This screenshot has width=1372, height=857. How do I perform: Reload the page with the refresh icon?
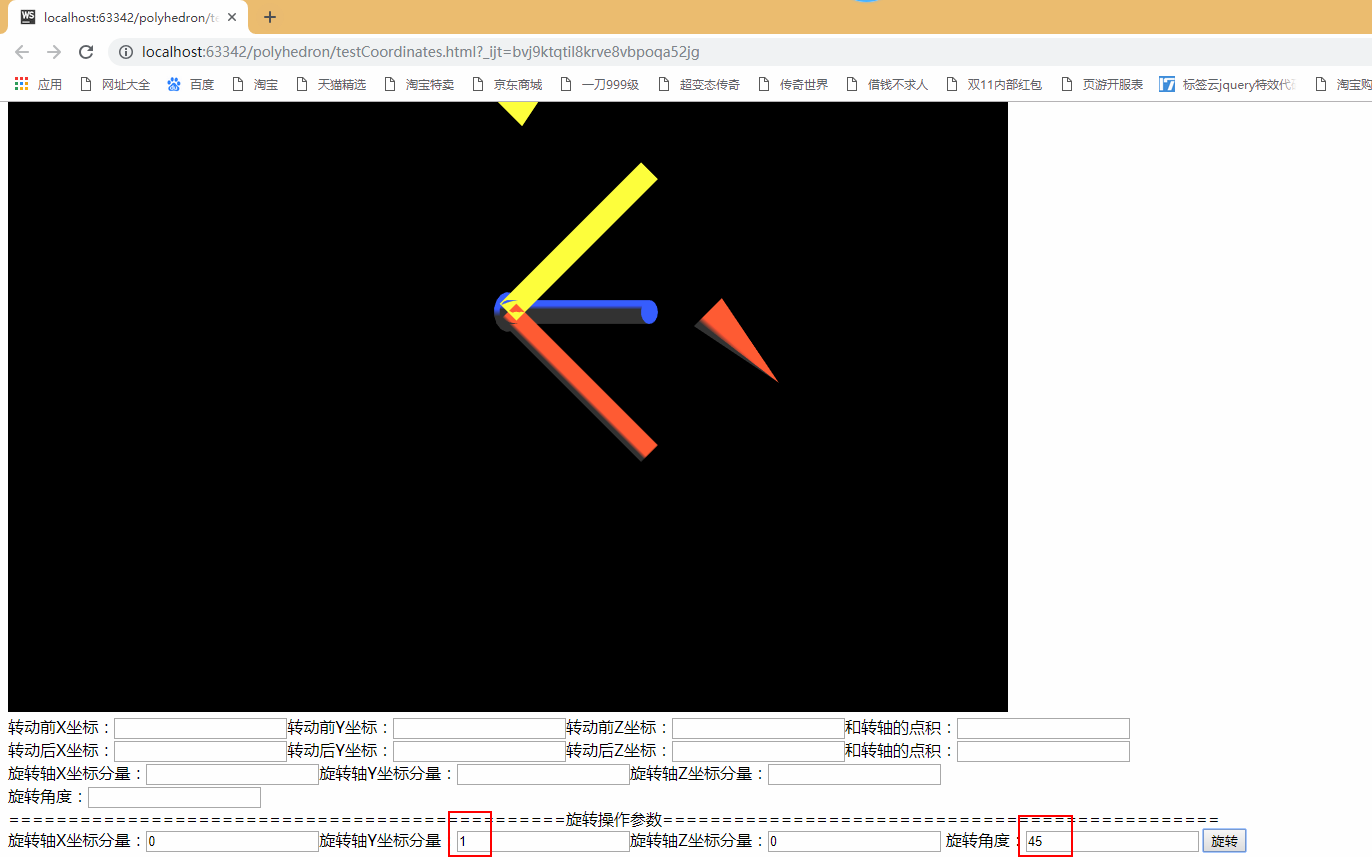[x=86, y=52]
